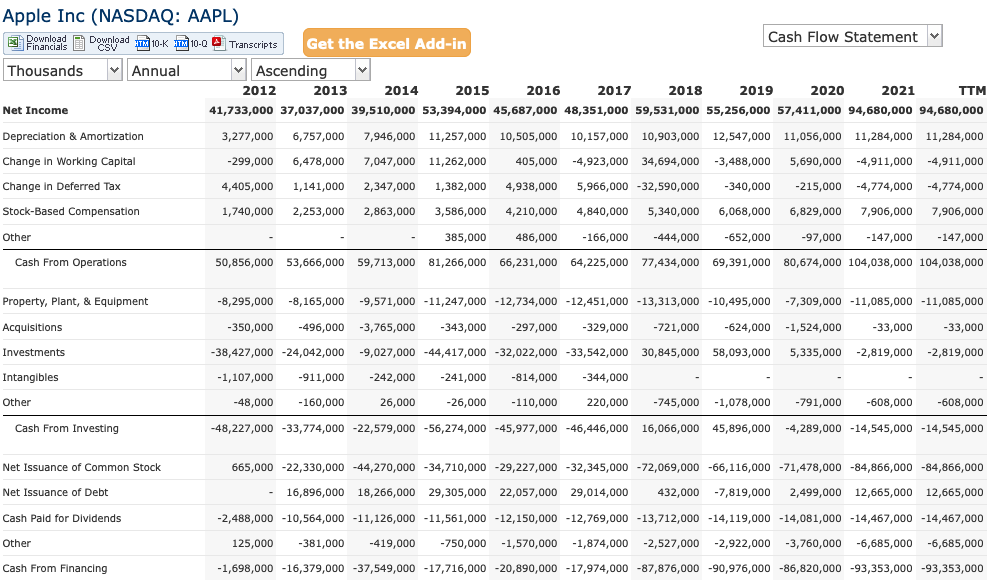Click the Cash From Financing row label
This screenshot has width=1004, height=583.
(x=54, y=568)
